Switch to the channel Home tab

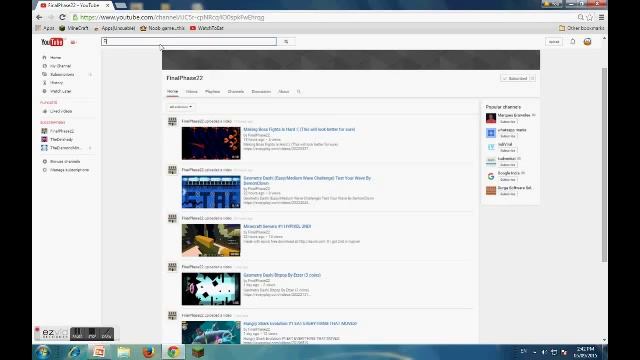coord(172,92)
